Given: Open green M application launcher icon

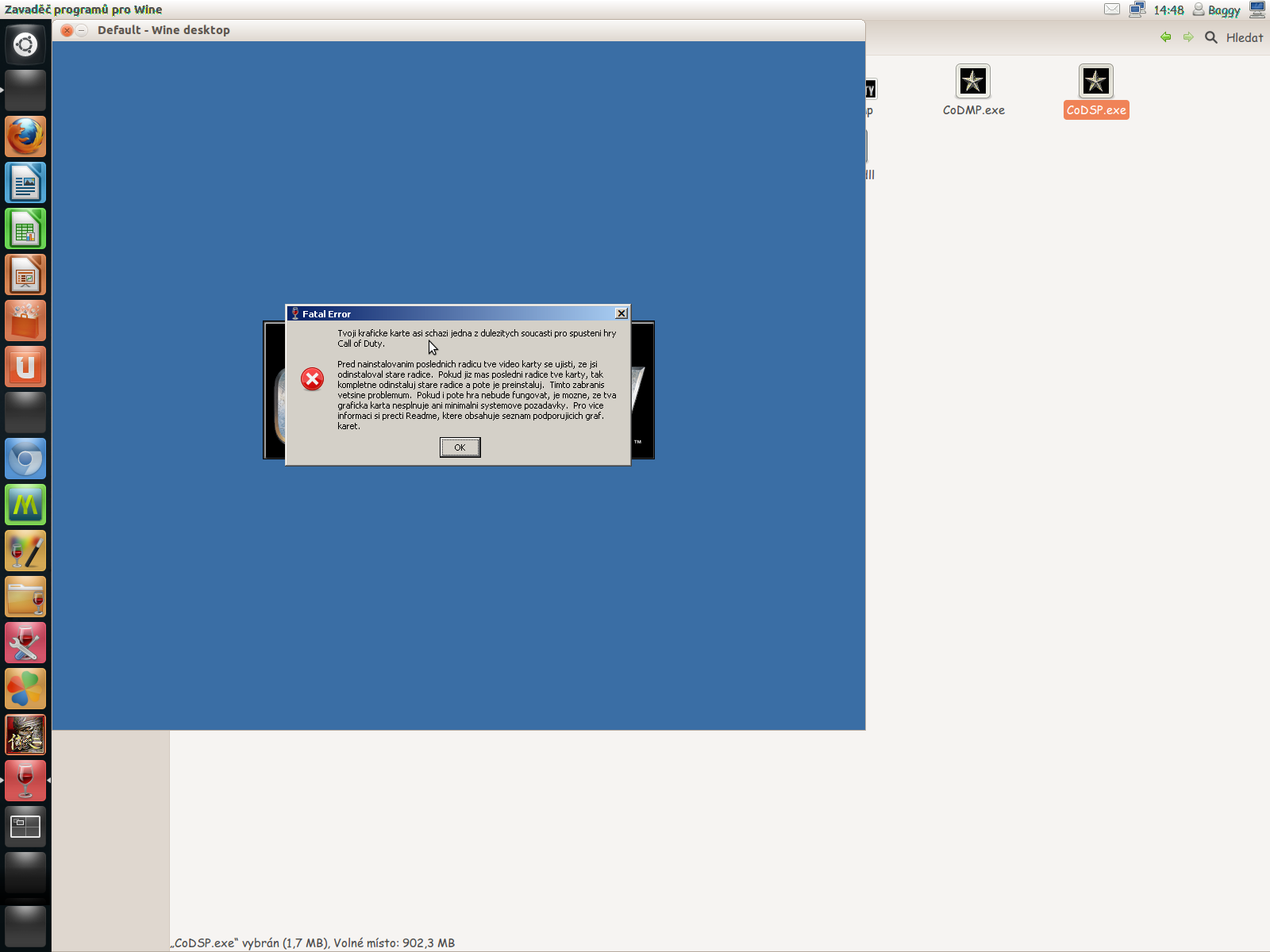Looking at the screenshot, I should point(25,505).
